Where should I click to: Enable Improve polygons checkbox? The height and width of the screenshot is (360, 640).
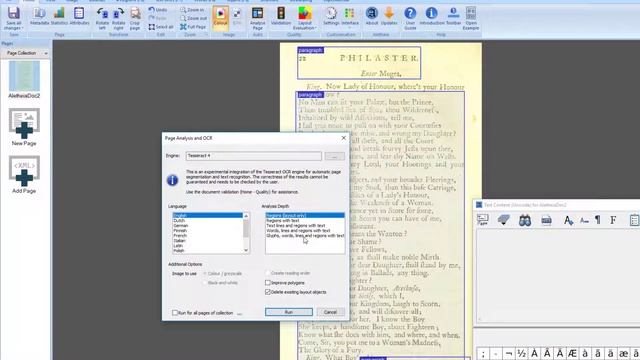[x=268, y=283]
